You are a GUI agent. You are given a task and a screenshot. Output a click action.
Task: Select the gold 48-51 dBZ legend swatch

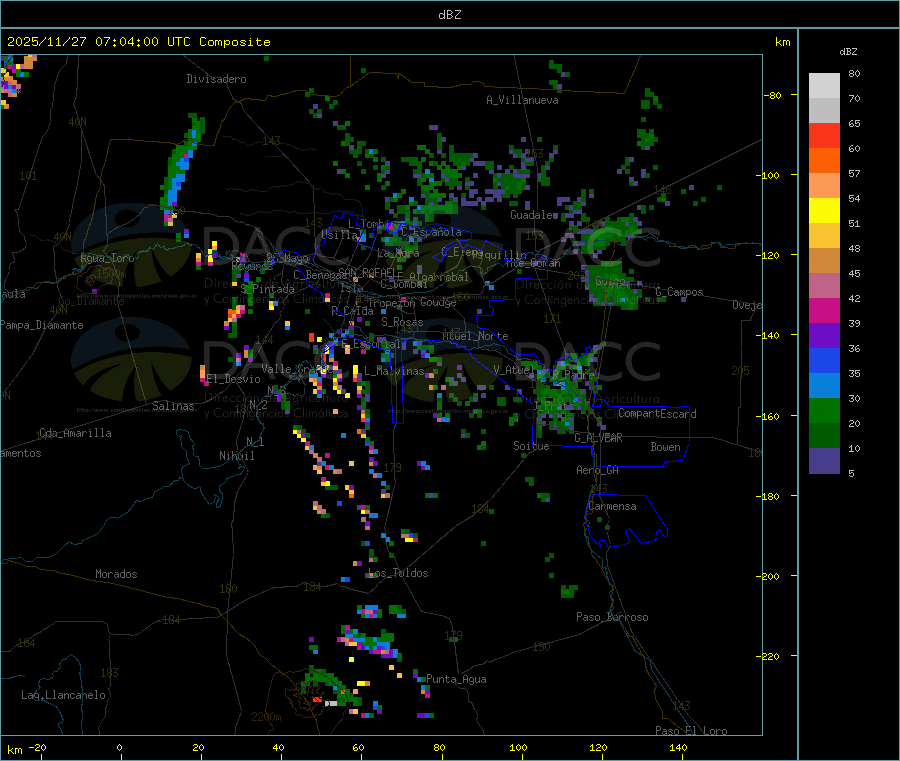[x=824, y=236]
